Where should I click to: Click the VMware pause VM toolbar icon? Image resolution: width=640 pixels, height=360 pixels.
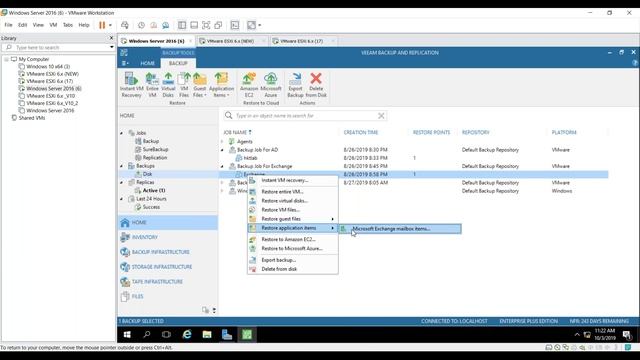coord(102,25)
